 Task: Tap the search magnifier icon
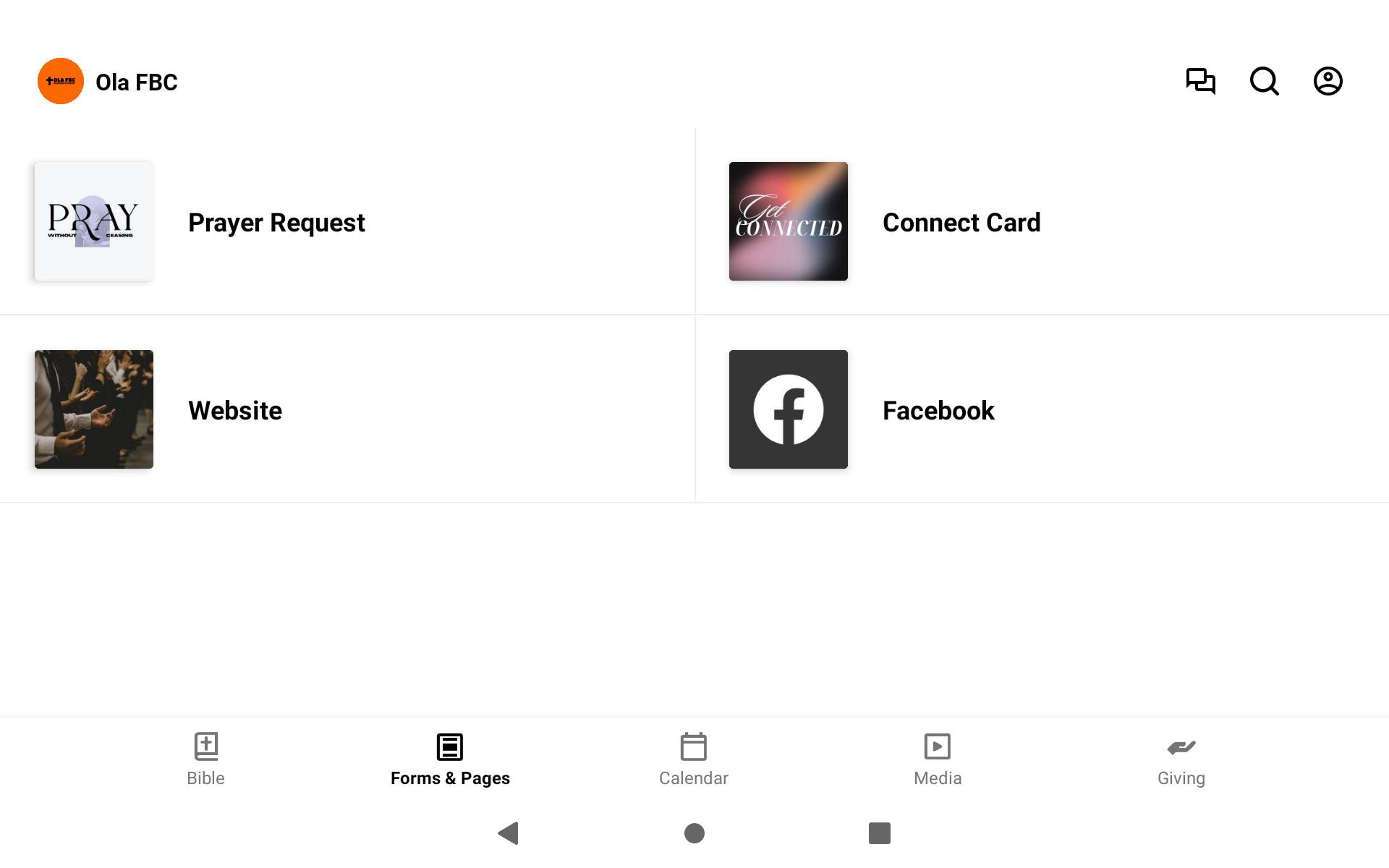pos(1264,81)
